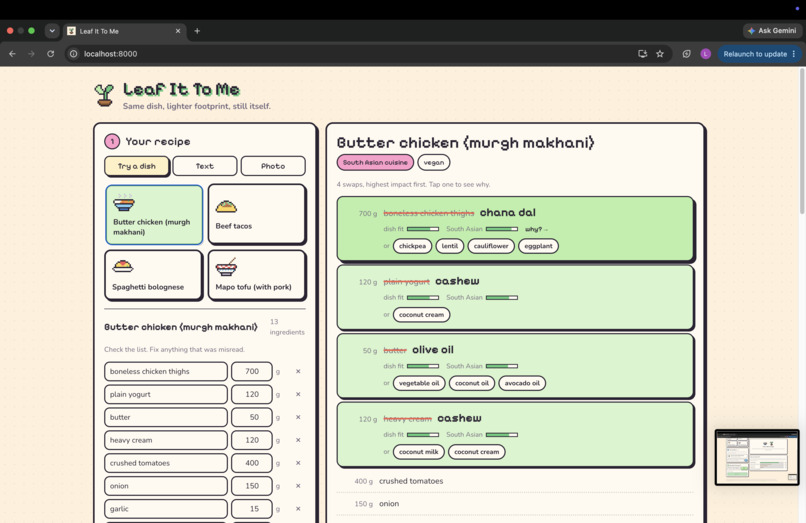The width and height of the screenshot is (806, 523).
Task: Edit the plain yogurt name field
Action: [166, 394]
